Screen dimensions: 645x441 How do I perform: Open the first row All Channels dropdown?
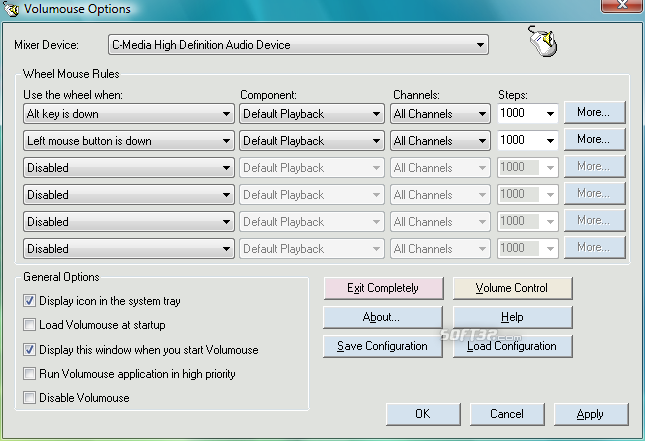click(440, 114)
